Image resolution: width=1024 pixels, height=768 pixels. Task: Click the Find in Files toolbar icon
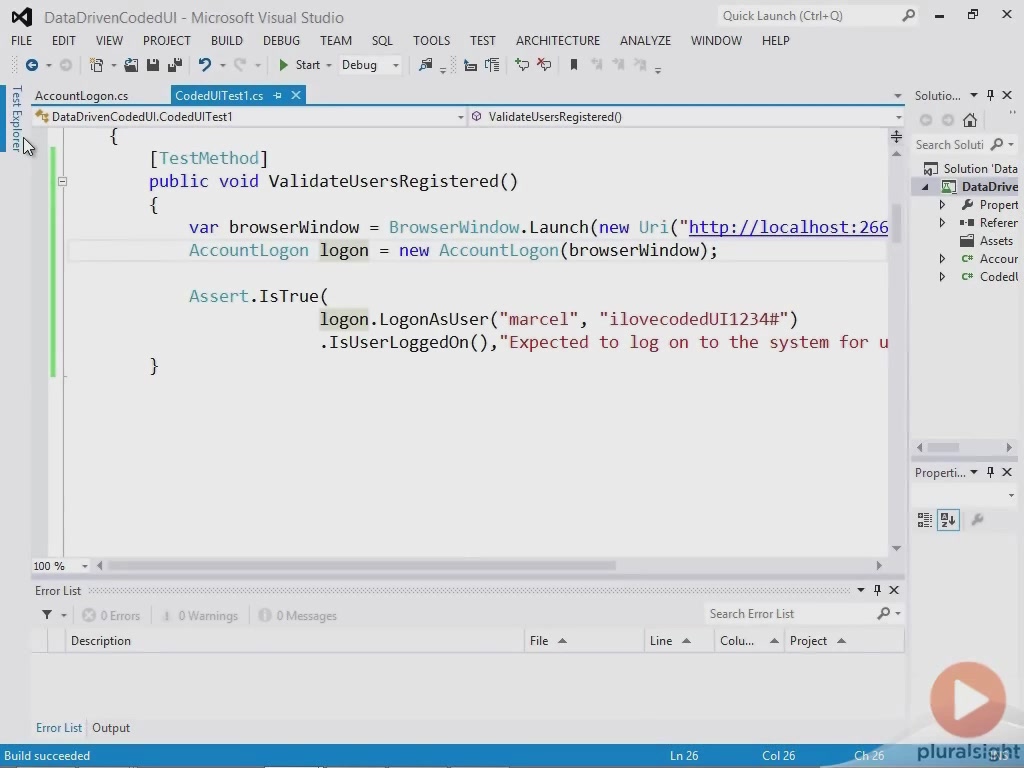pos(426,65)
